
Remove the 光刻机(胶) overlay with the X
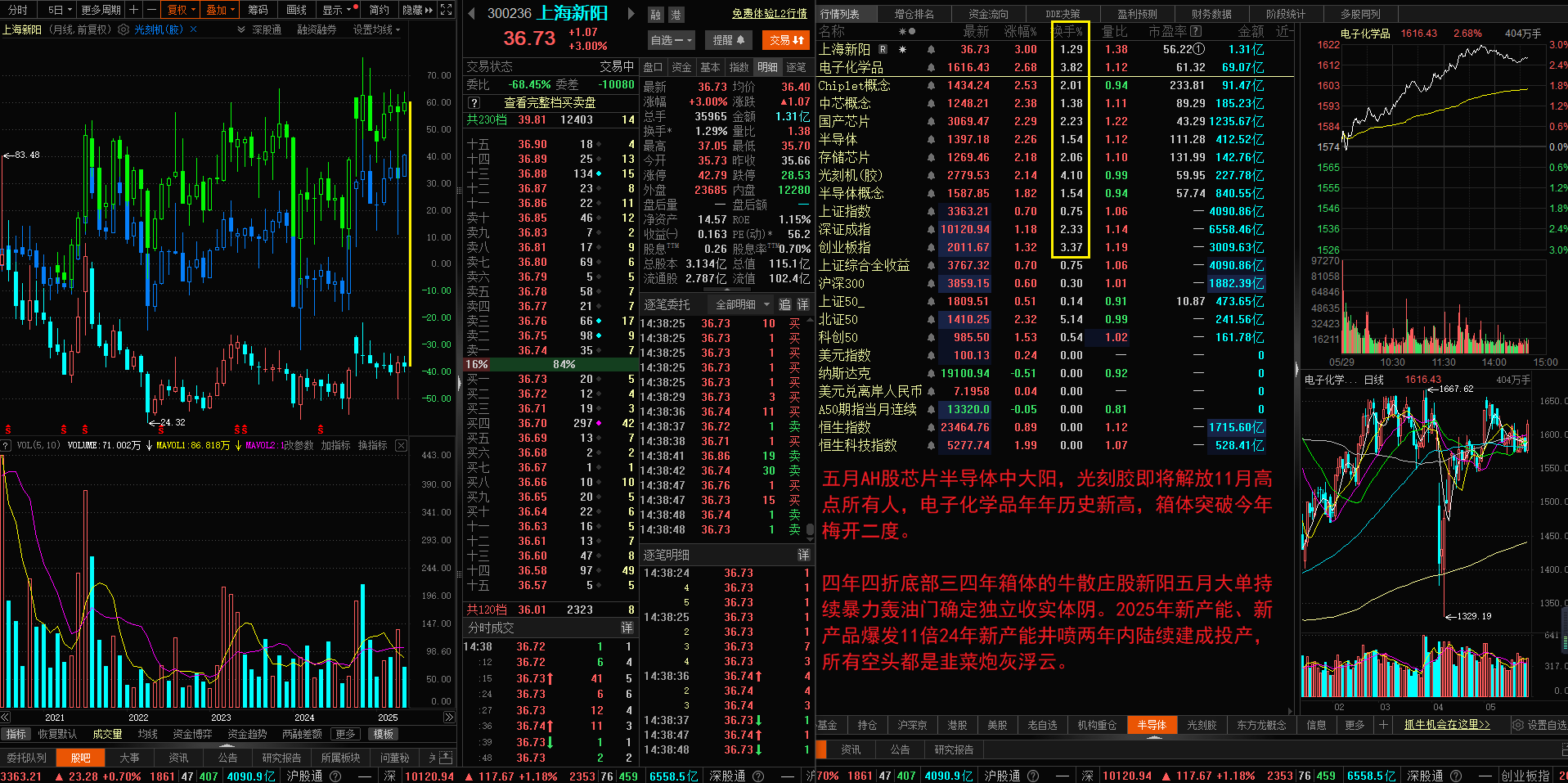pos(193,29)
